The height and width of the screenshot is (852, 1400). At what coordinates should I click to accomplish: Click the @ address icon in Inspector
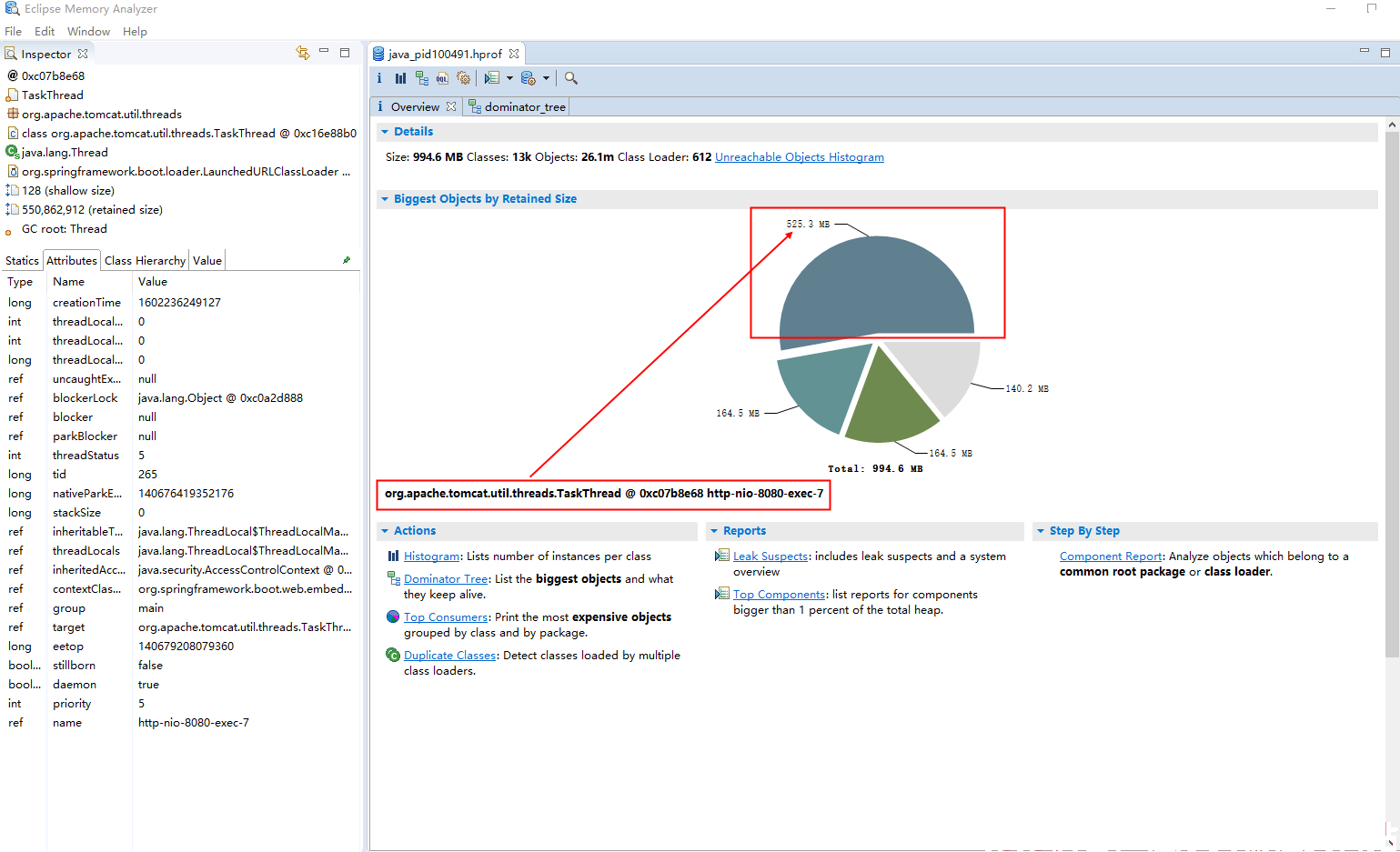coord(13,75)
